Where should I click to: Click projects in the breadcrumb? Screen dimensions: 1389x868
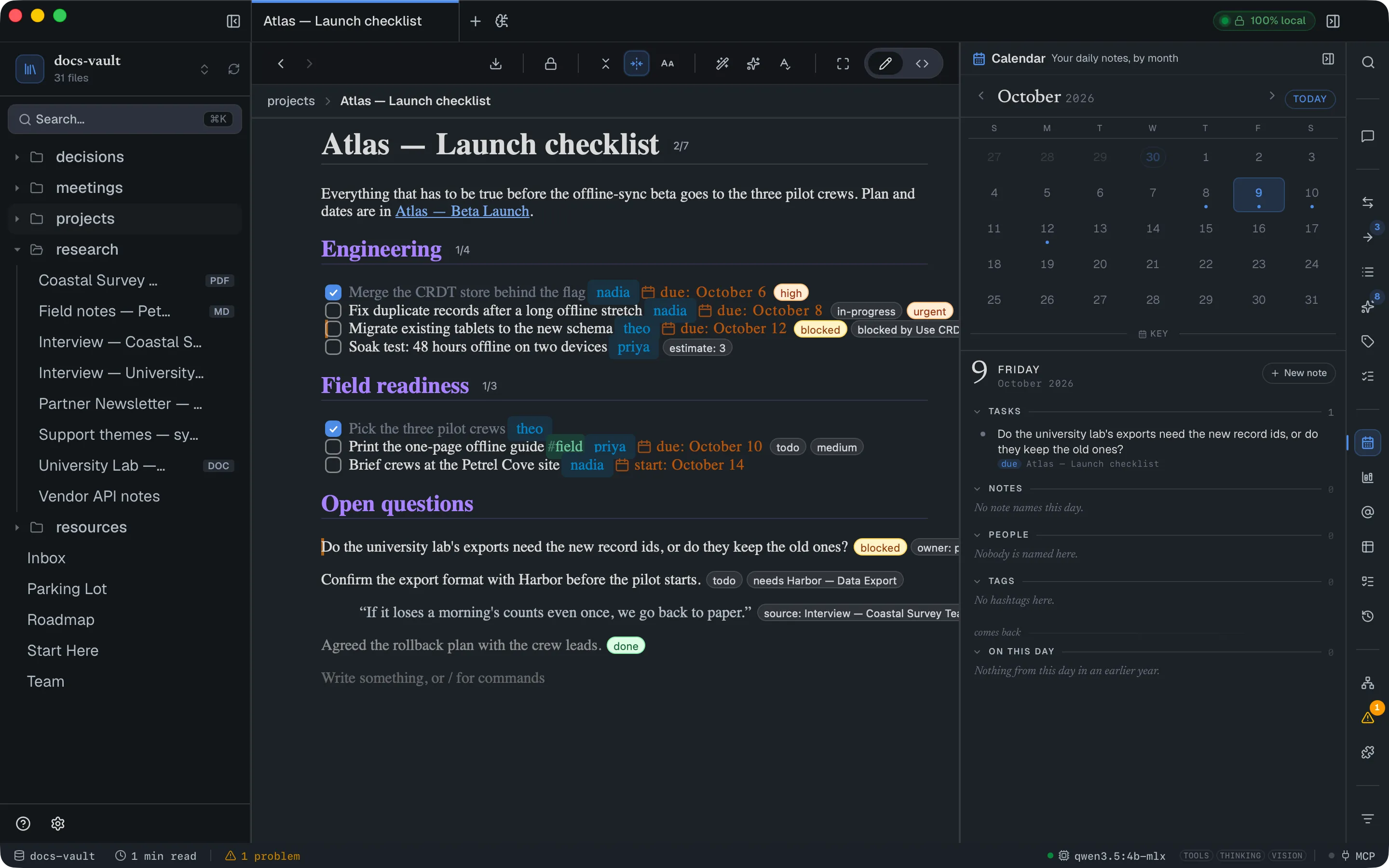(291, 101)
